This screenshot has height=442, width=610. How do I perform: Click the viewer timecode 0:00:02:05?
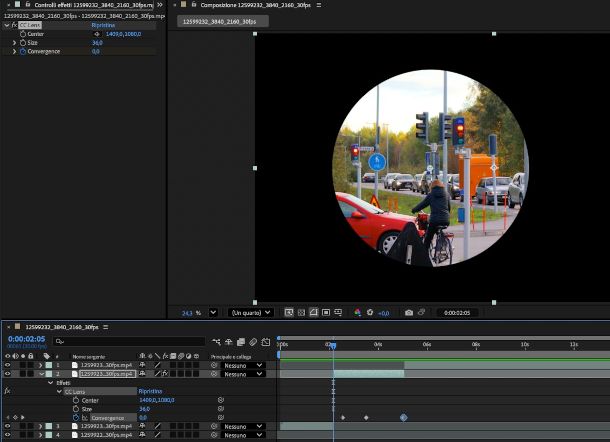[457, 312]
